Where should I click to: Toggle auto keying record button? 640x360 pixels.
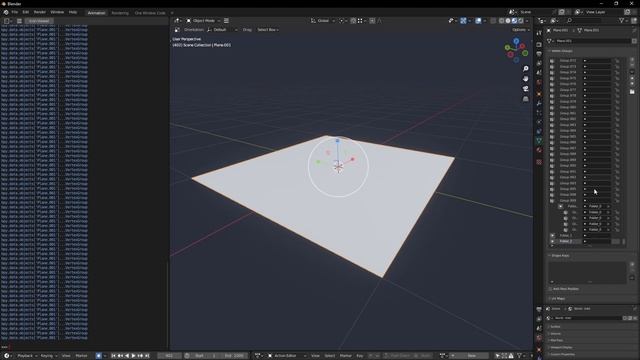click(98, 356)
